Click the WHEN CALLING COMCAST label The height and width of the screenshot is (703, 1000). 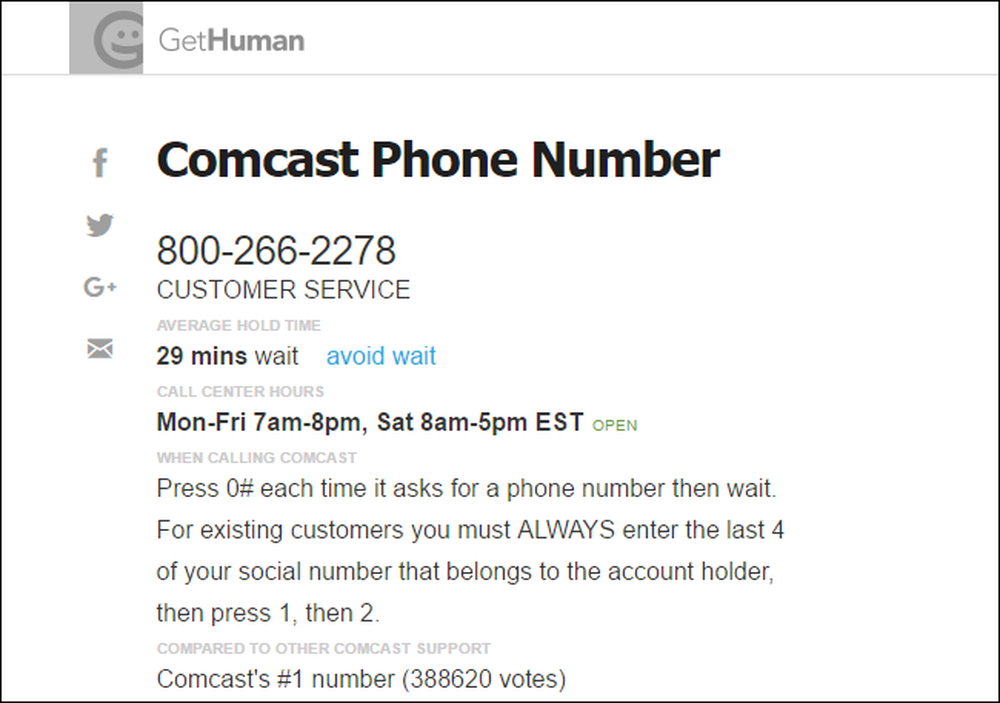click(256, 458)
